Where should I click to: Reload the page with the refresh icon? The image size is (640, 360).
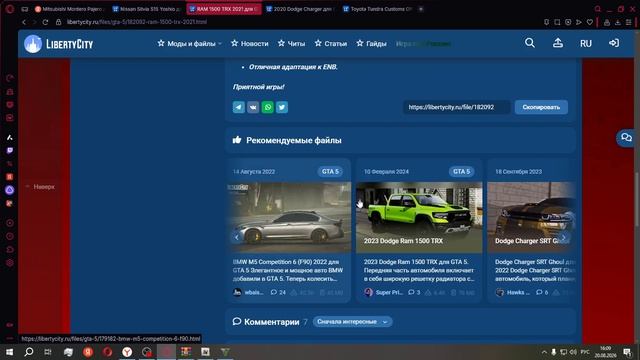coord(45,22)
